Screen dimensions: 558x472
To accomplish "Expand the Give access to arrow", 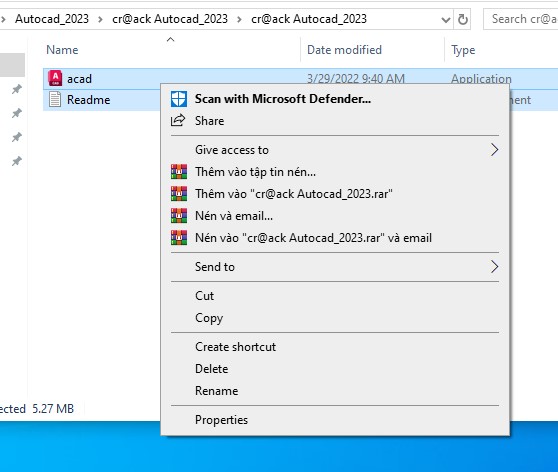I will (x=494, y=150).
